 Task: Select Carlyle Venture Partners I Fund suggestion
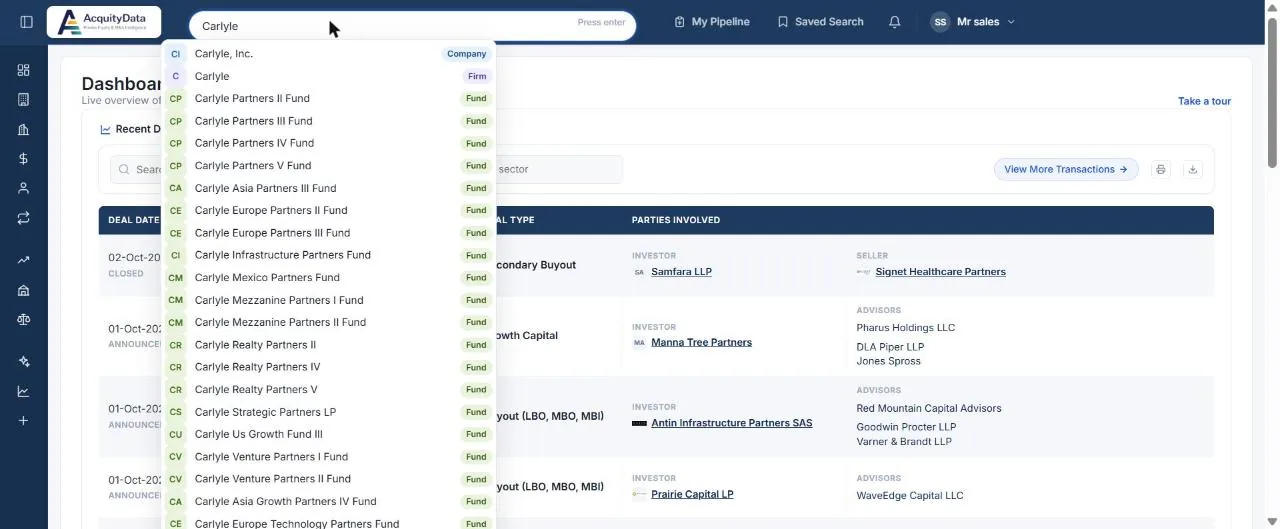tap(328, 457)
